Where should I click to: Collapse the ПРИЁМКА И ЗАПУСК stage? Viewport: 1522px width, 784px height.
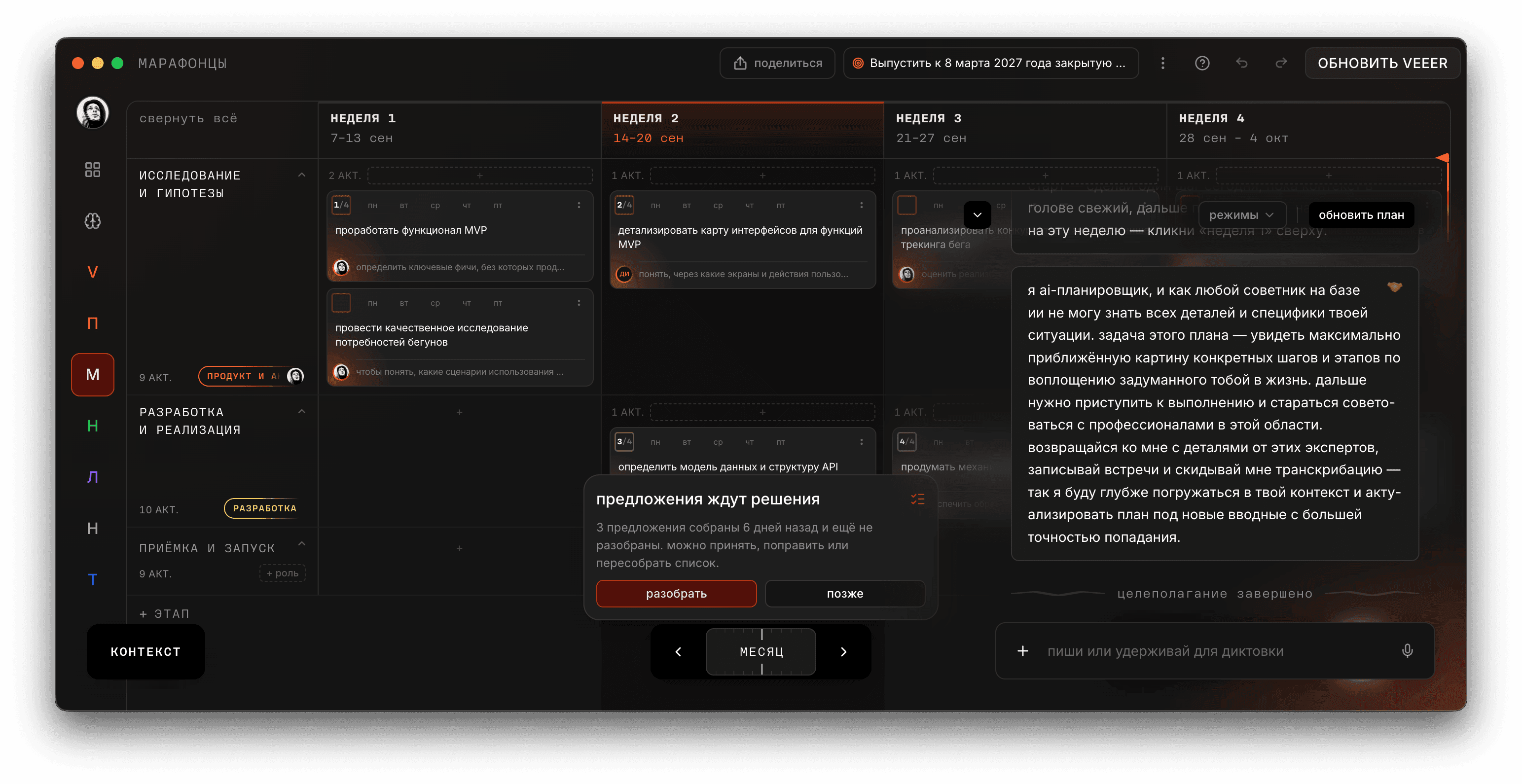[x=302, y=544]
